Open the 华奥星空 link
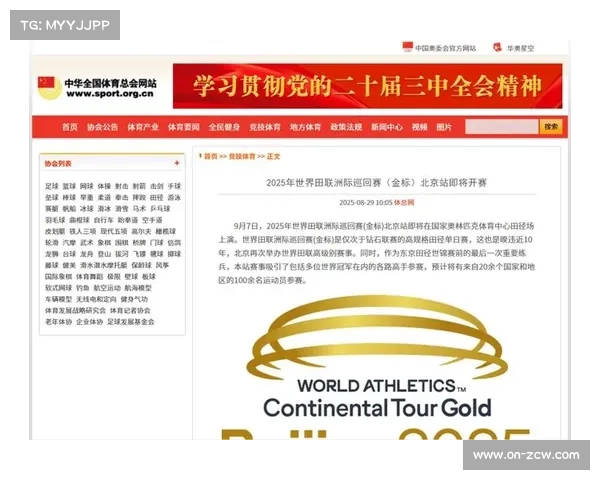Image resolution: width=600 pixels, height=480 pixels. tap(520, 48)
